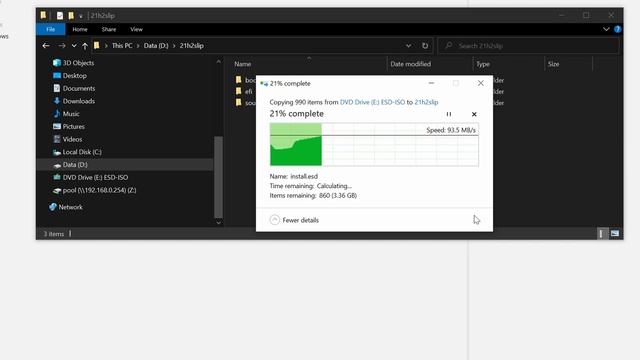Viewport: 640px width, 360px height.
Task: Click navigation pane scroll up arrow
Action: click(x=218, y=62)
